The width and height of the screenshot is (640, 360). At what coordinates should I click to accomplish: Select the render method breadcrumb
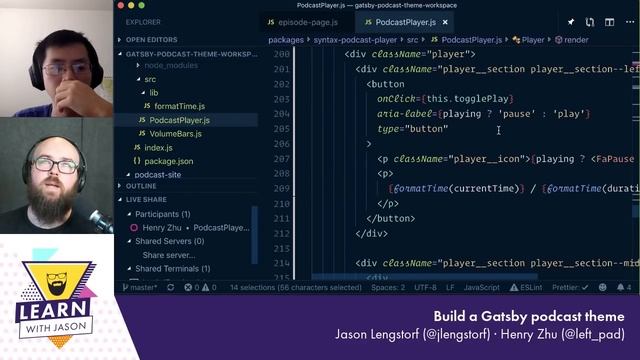coord(572,40)
